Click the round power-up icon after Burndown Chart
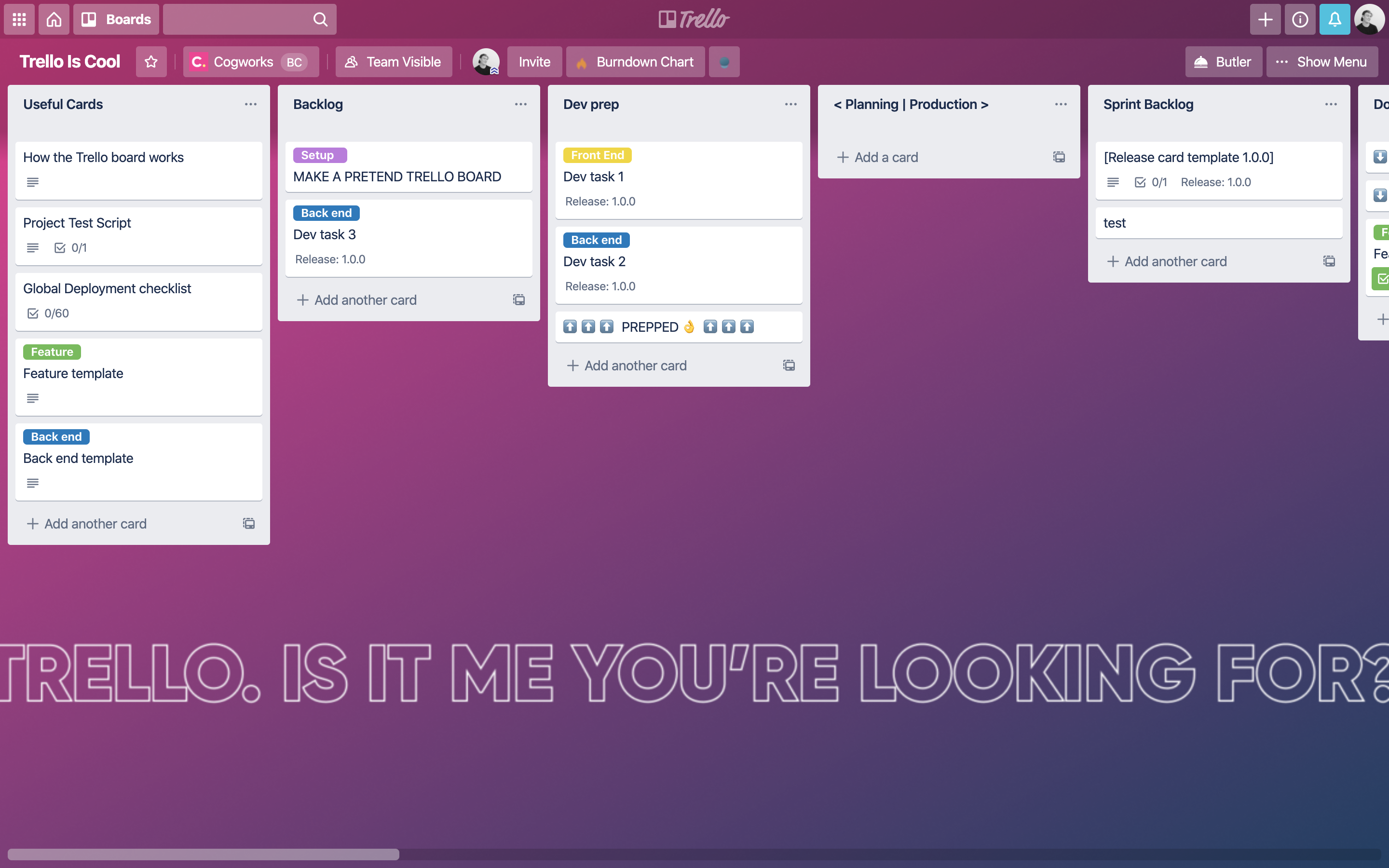This screenshot has height=868, width=1389. (x=724, y=61)
